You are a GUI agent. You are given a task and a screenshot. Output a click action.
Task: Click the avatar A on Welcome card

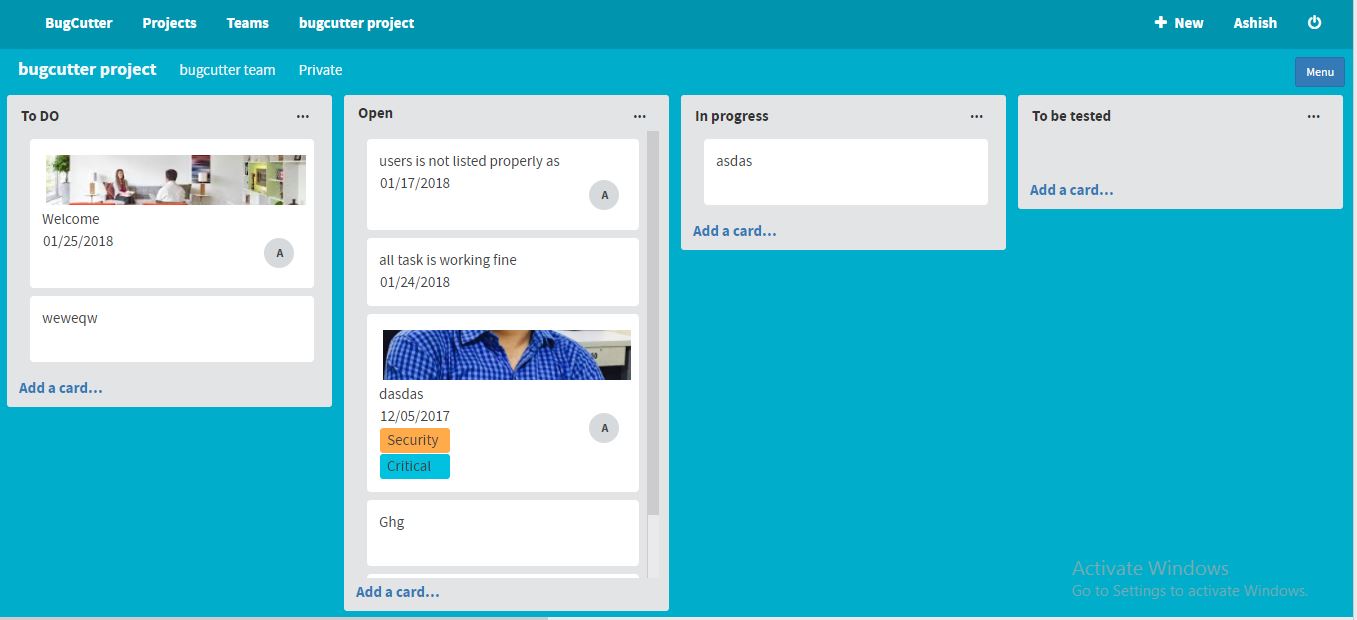(279, 253)
